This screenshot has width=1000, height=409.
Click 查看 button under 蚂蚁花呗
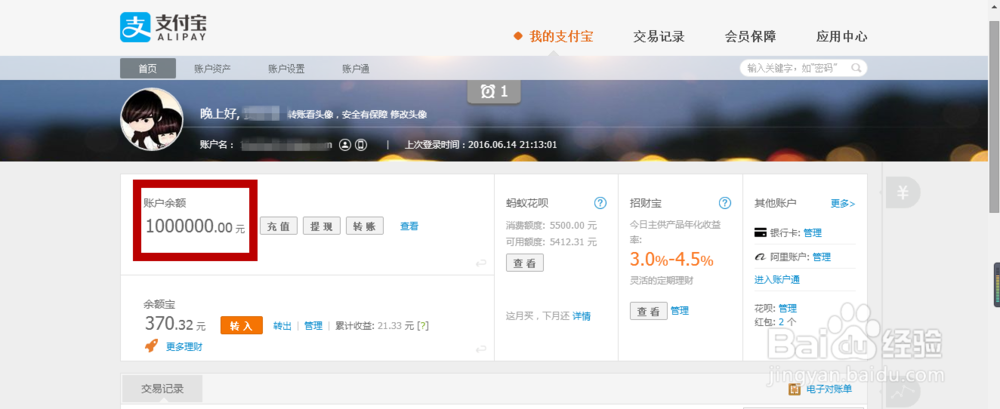[x=525, y=263]
